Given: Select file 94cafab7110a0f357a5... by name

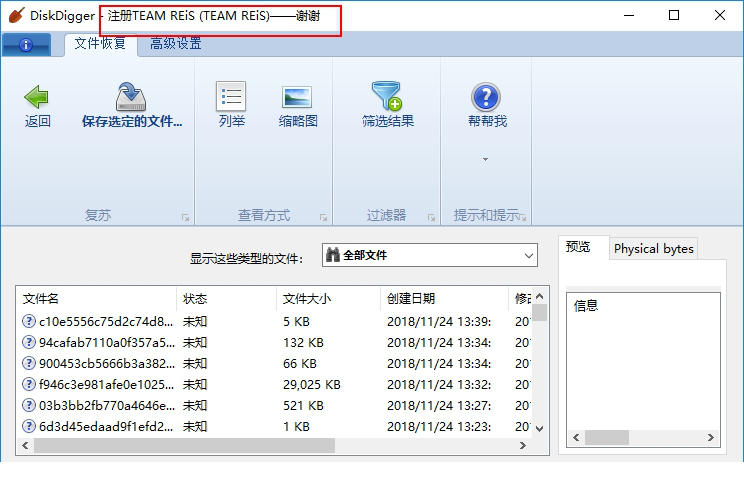Looking at the screenshot, I should [x=107, y=342].
